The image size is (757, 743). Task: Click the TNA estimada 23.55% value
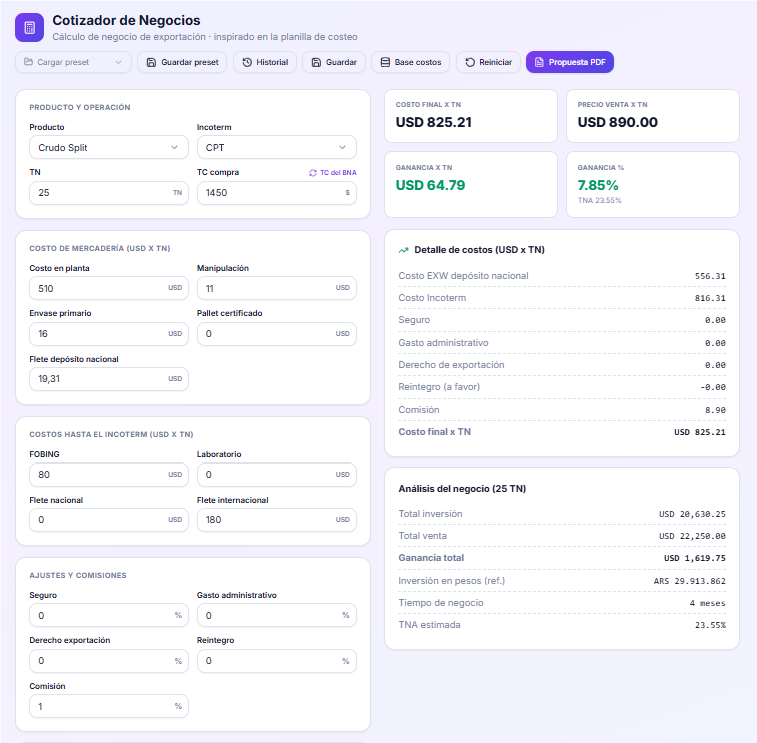point(710,625)
